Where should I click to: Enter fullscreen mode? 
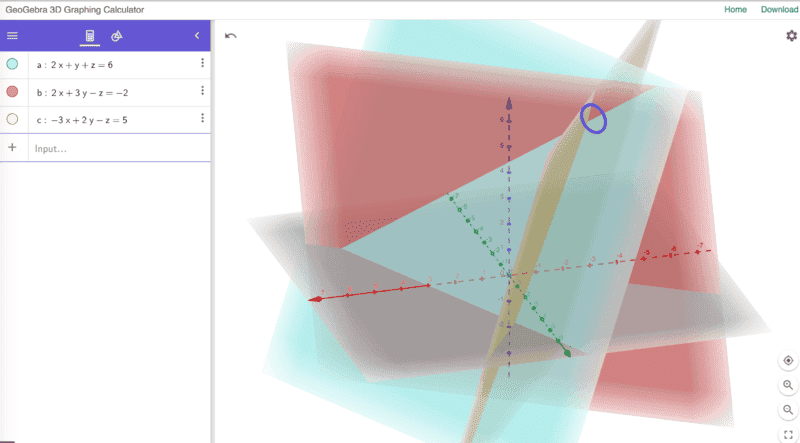788,434
